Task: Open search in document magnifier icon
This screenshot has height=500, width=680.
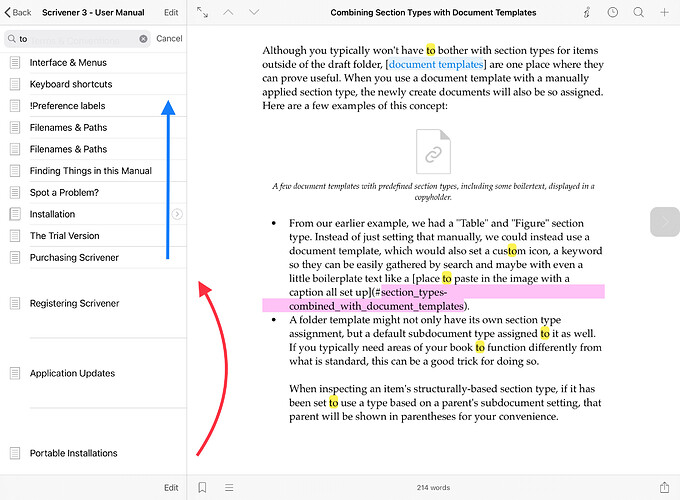Action: pyautogui.click(x=638, y=12)
